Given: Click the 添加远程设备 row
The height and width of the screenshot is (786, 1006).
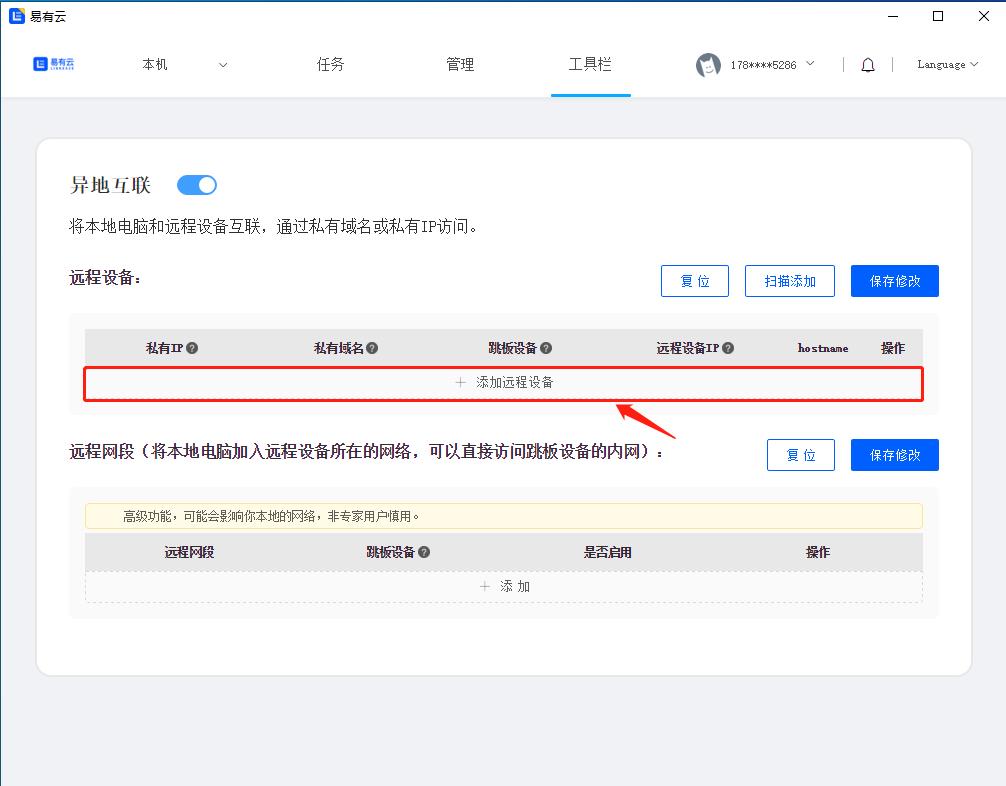Looking at the screenshot, I should [x=504, y=383].
